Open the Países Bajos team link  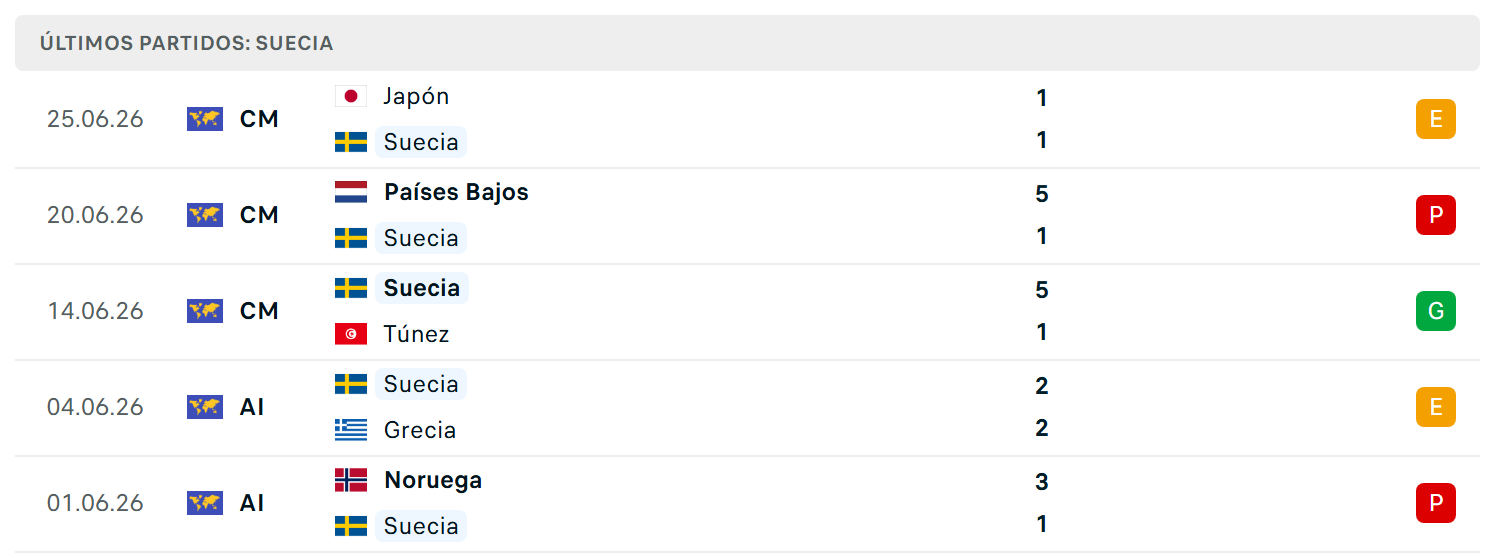[x=456, y=192]
